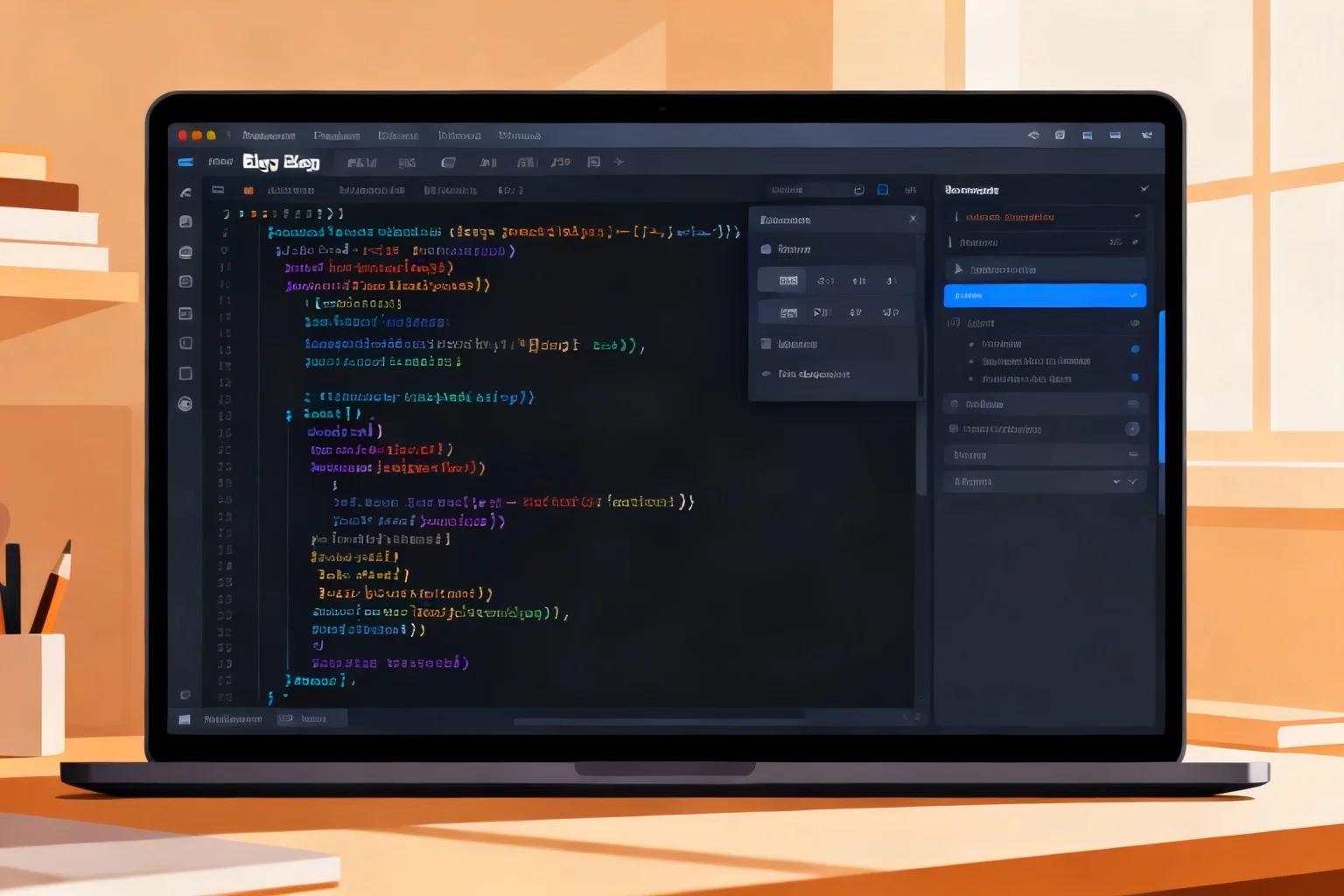Click the popup row with the oval icon
1344x896 pixels.
pyautogui.click(x=835, y=374)
